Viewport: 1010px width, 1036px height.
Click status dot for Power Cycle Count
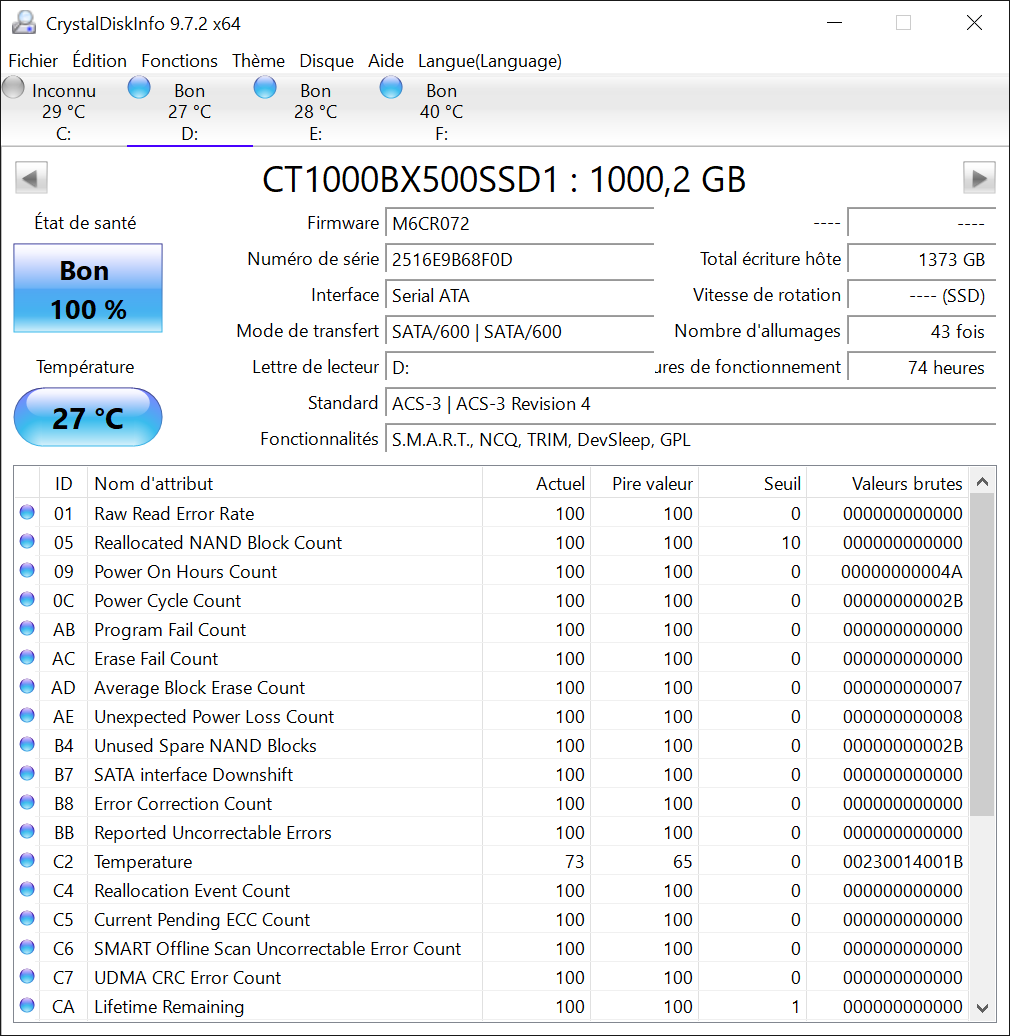point(27,599)
